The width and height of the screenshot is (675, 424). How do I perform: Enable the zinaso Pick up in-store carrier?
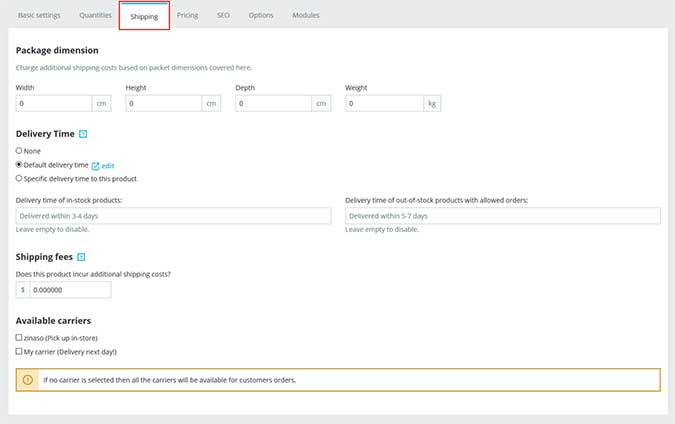click(19, 338)
